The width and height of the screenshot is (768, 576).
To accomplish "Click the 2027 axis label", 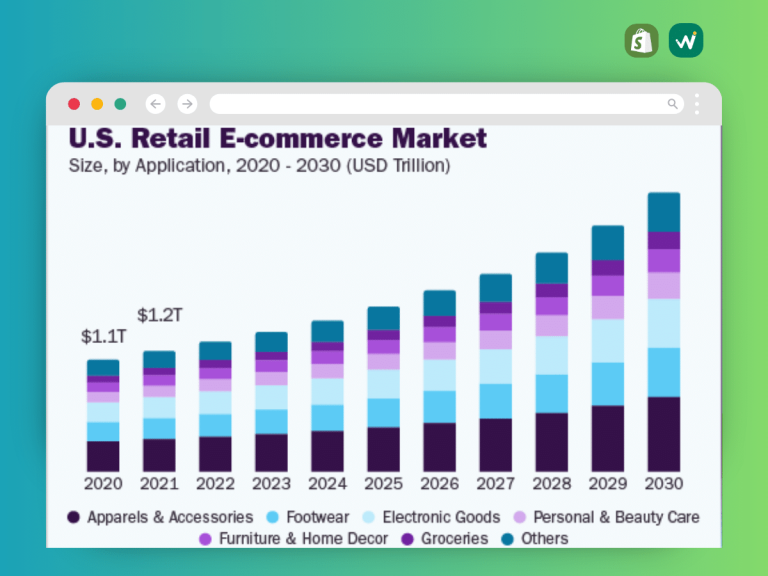I will coord(496,484).
